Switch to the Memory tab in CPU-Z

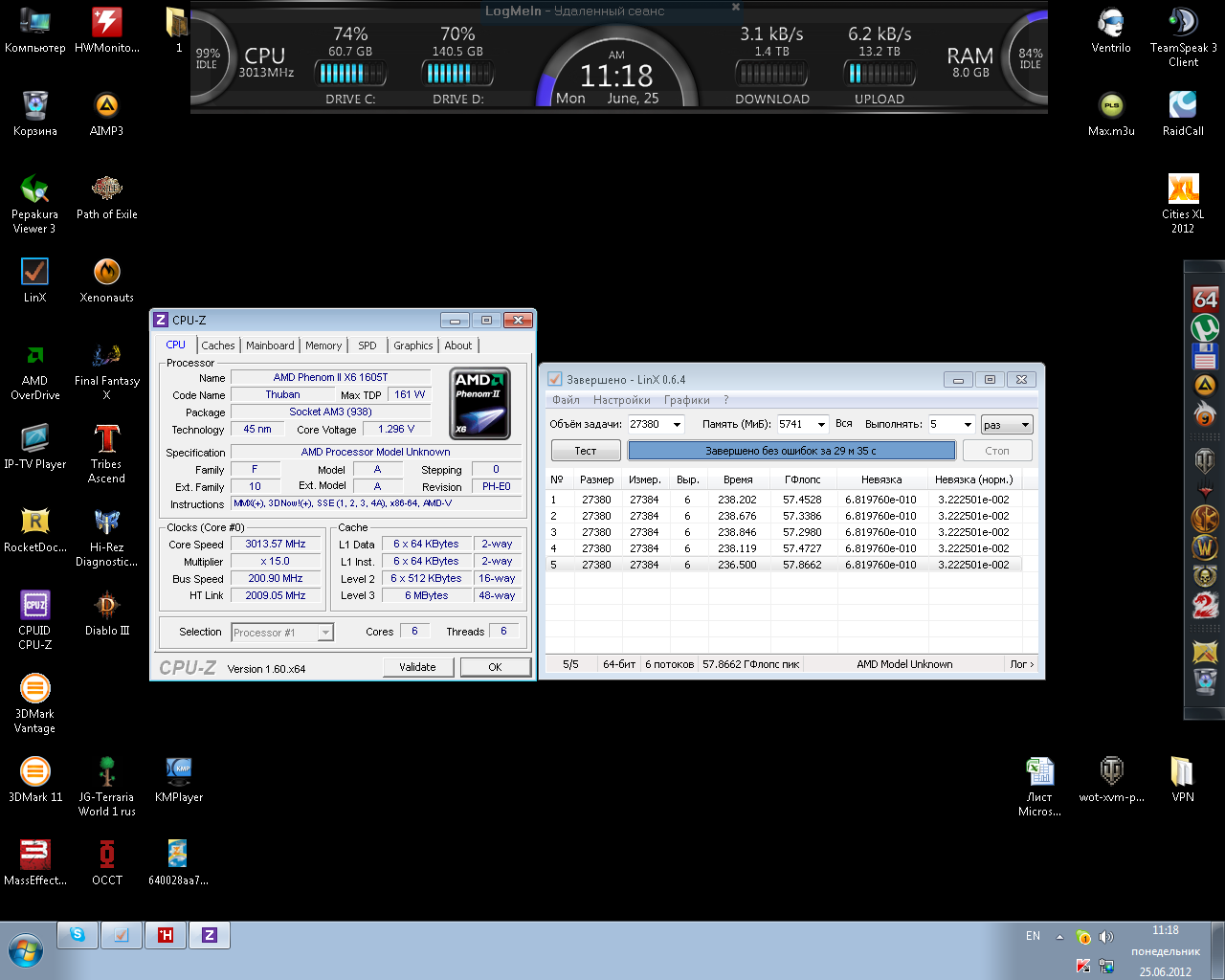(323, 346)
